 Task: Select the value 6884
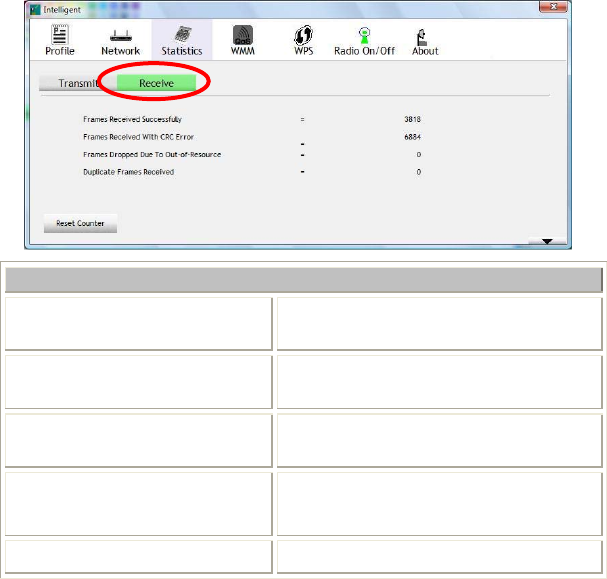412,137
